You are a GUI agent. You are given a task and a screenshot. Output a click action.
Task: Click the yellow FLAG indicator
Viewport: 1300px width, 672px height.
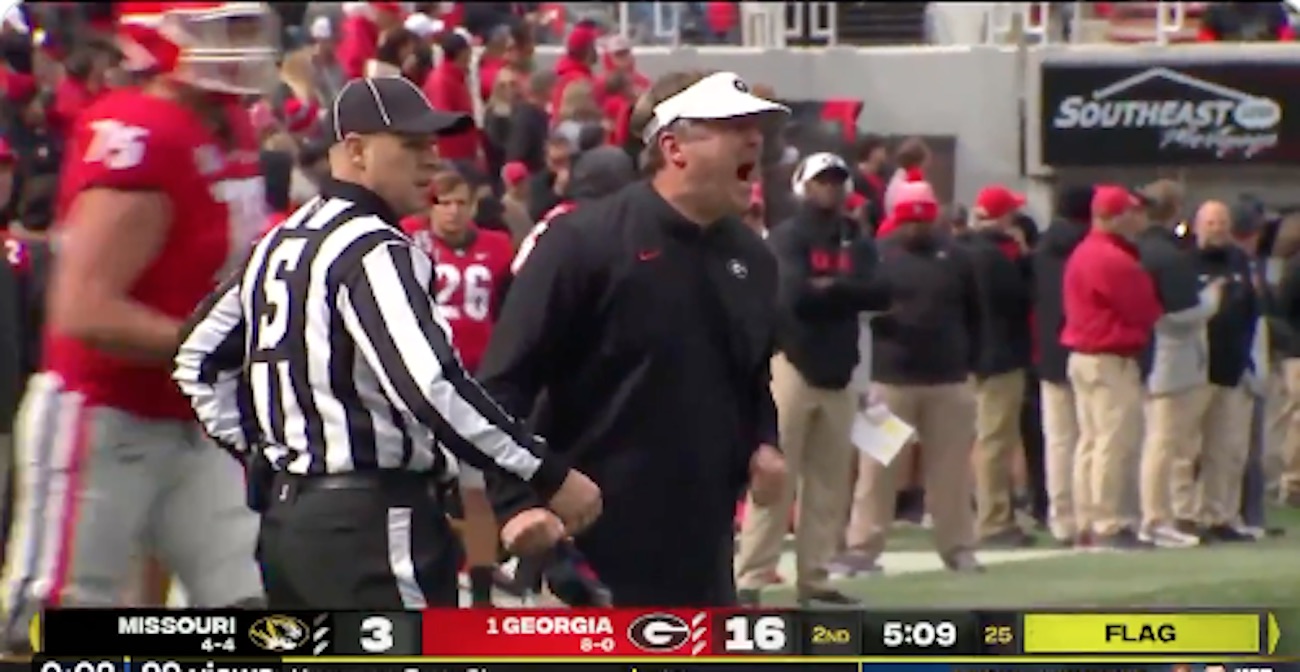(1140, 633)
